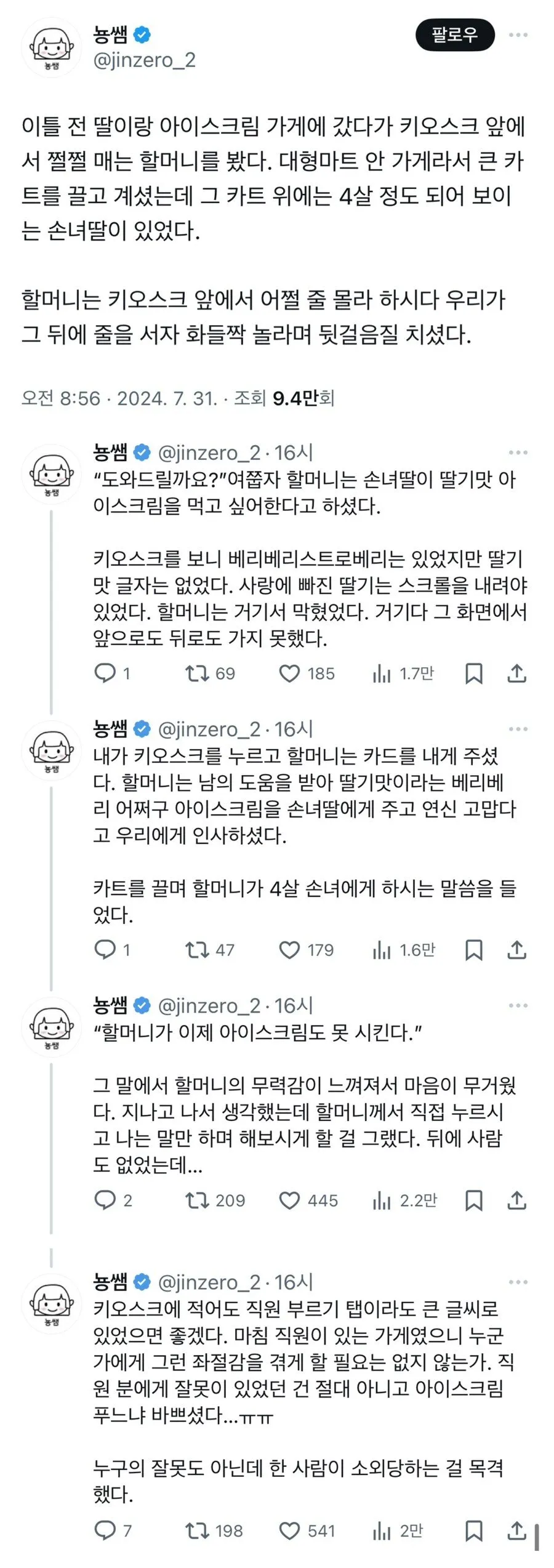
Task: Like the tweet with 185 likes
Action: tap(289, 673)
